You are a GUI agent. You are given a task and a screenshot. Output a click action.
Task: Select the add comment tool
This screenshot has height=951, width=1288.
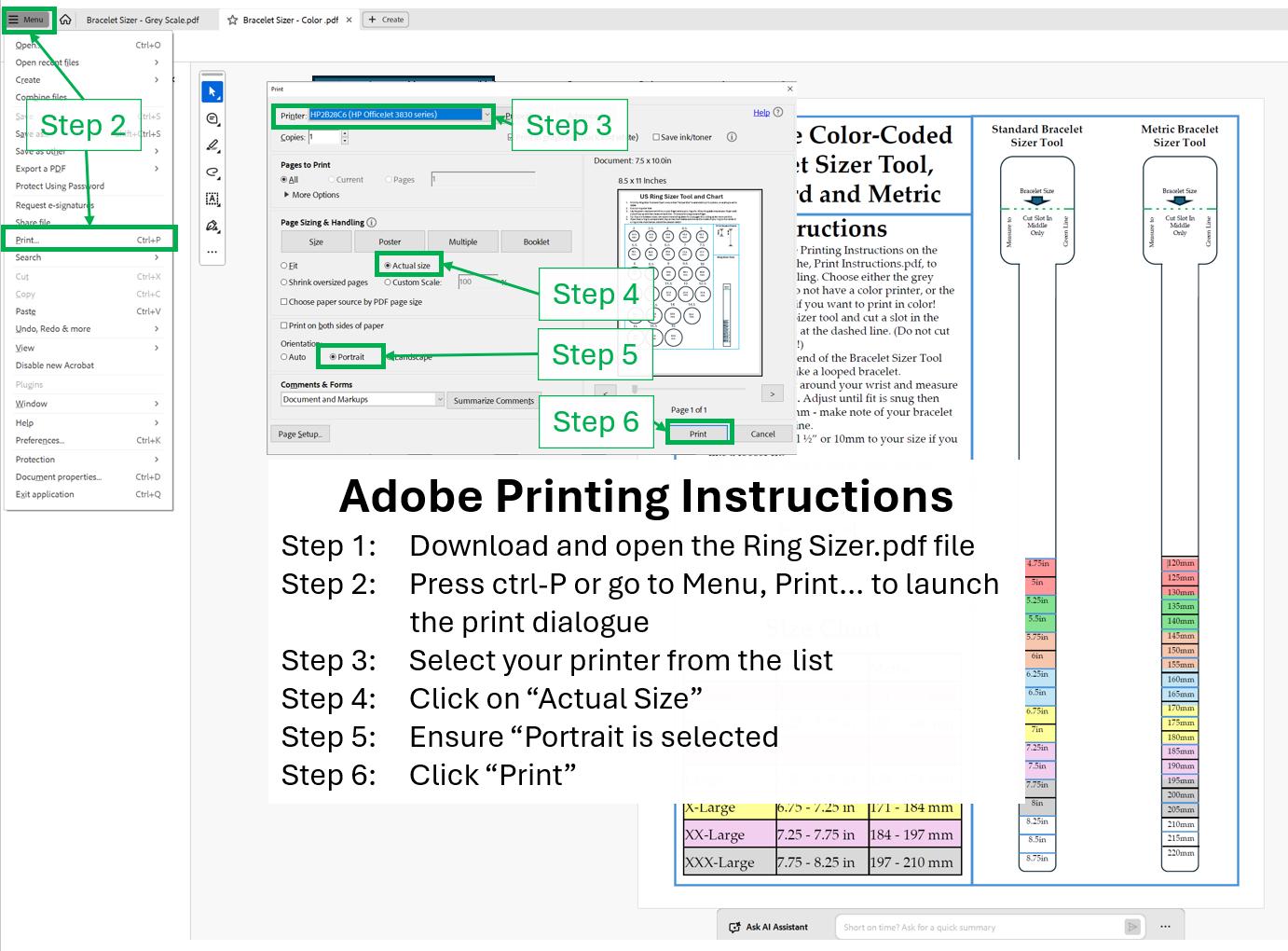point(212,119)
